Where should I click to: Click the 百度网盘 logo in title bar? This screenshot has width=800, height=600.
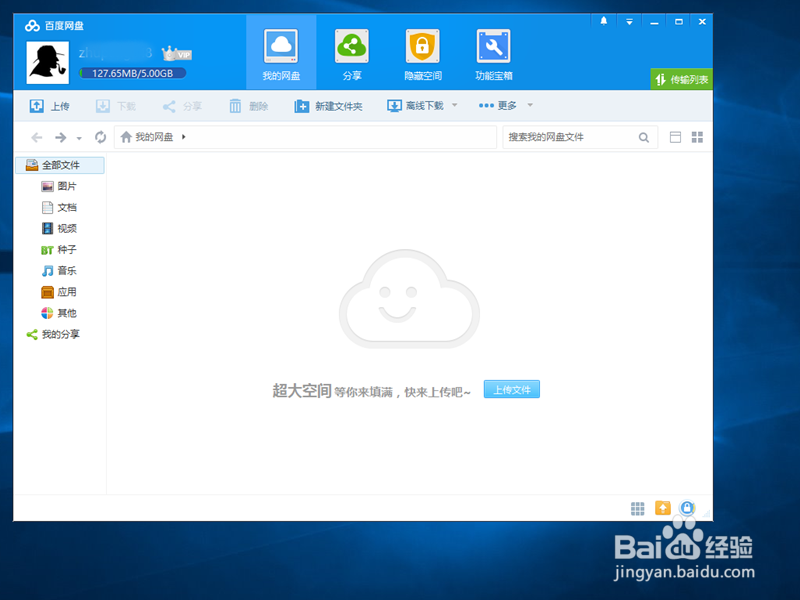click(x=54, y=26)
